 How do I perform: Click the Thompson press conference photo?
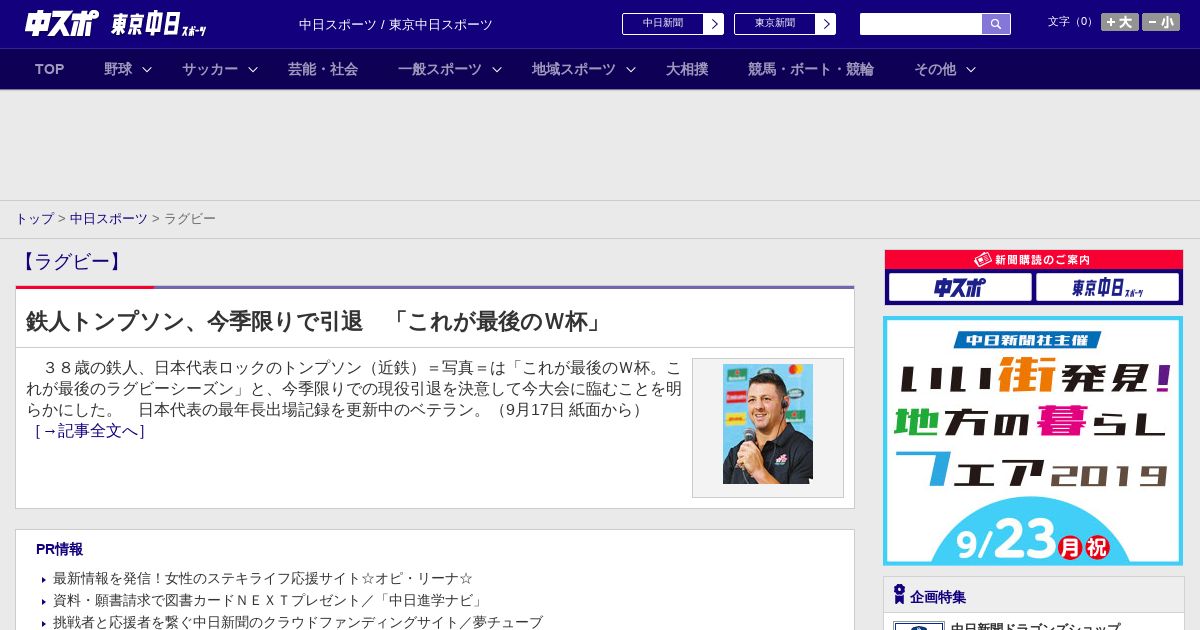point(768,424)
